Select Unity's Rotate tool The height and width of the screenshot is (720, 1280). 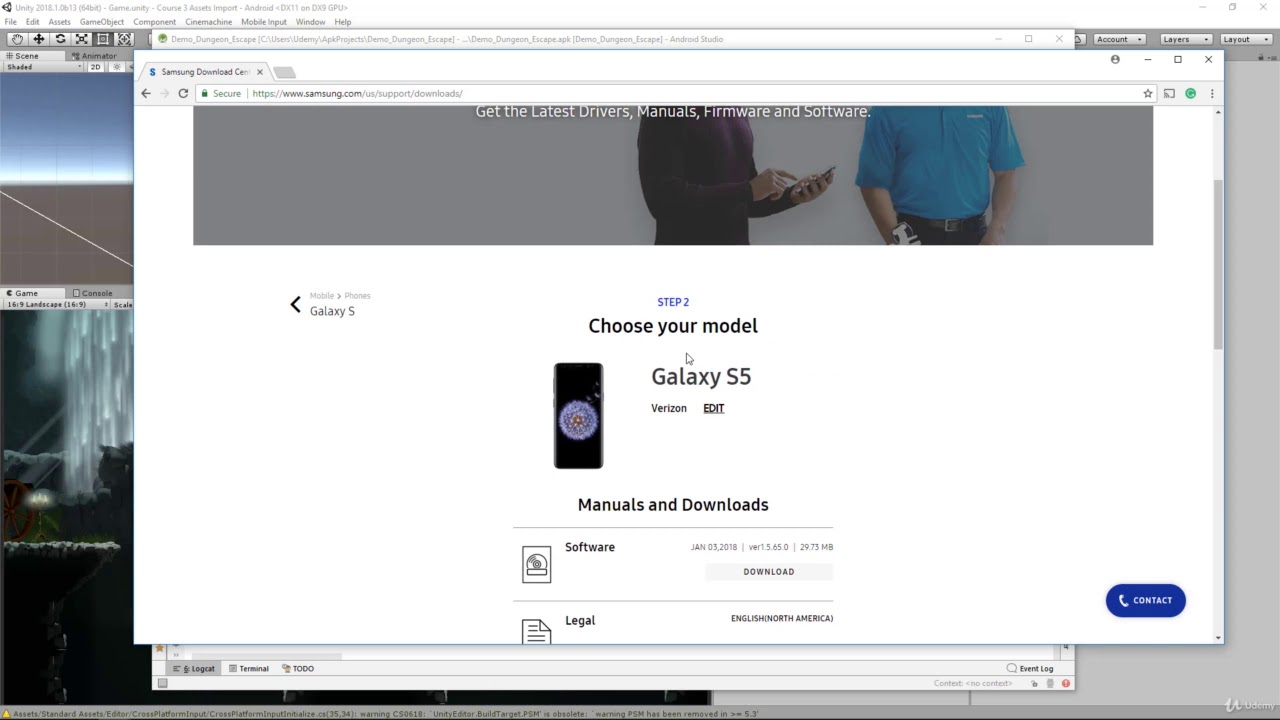pos(60,39)
